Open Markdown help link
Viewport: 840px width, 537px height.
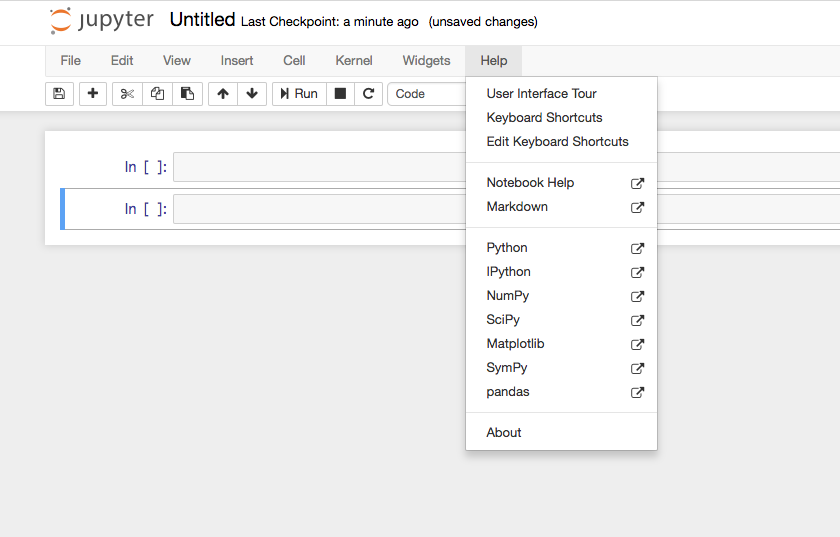[x=561, y=207]
